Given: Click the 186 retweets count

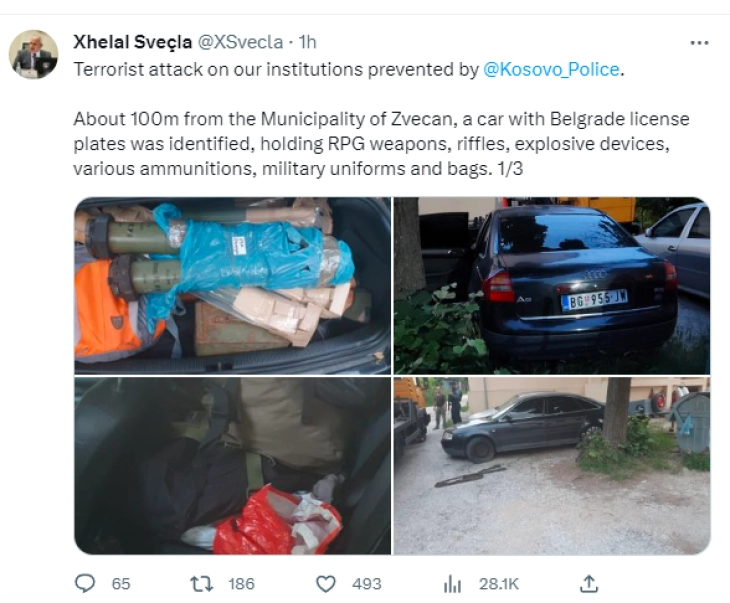Looking at the screenshot, I should coord(242,584).
